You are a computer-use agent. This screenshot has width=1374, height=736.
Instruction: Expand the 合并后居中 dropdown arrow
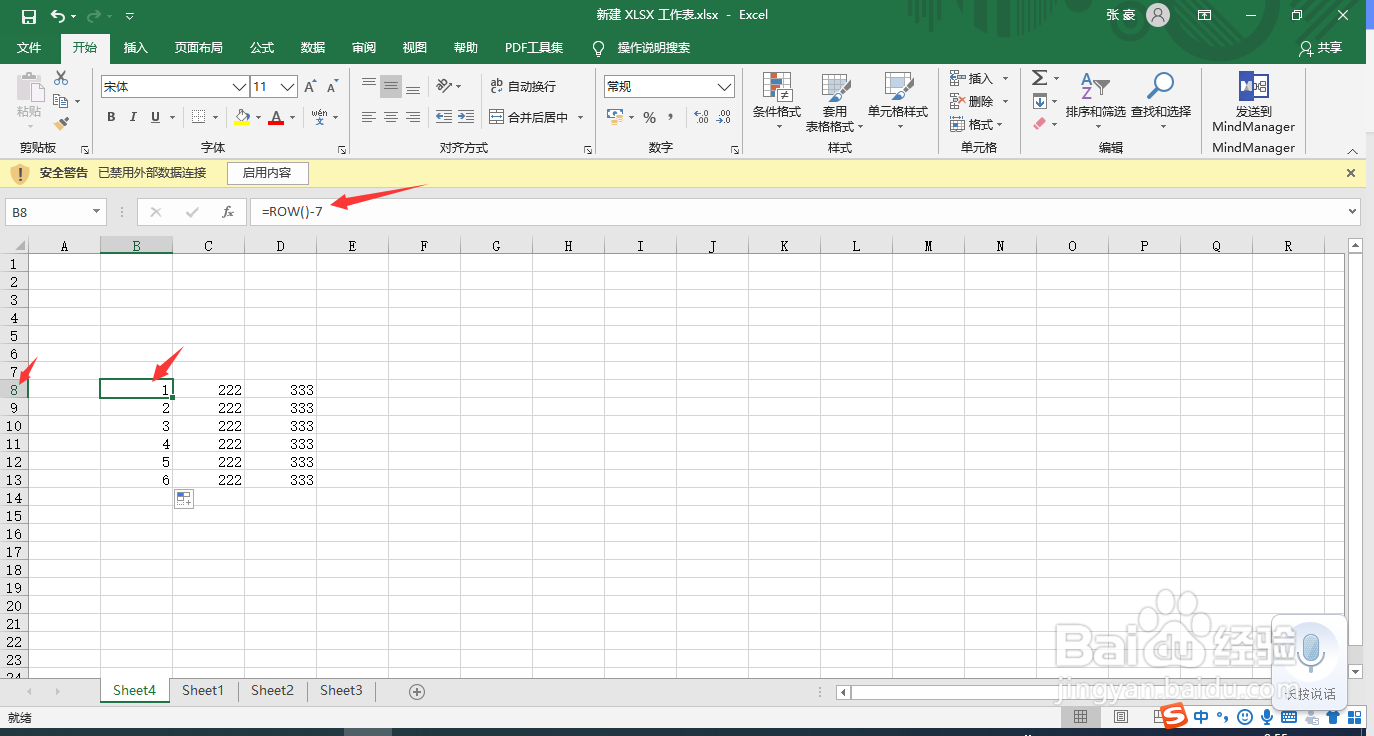[x=580, y=118]
